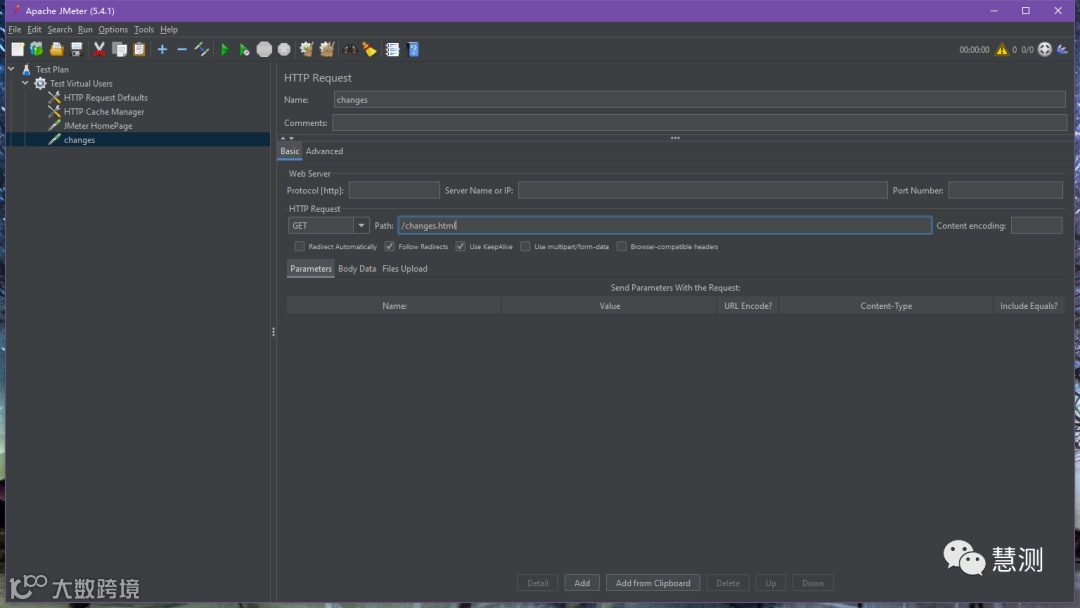Click the Stop test icon
This screenshot has width=1080, height=608.
point(264,50)
